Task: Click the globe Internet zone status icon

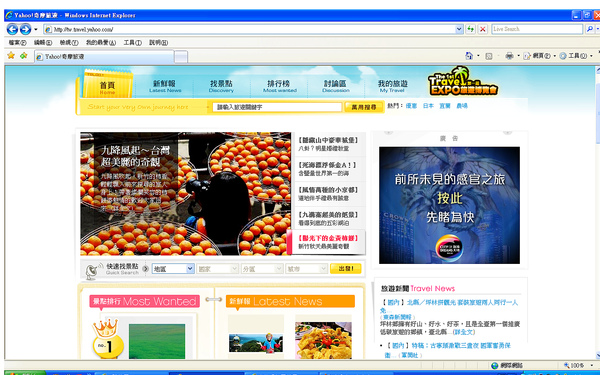Action: point(494,365)
